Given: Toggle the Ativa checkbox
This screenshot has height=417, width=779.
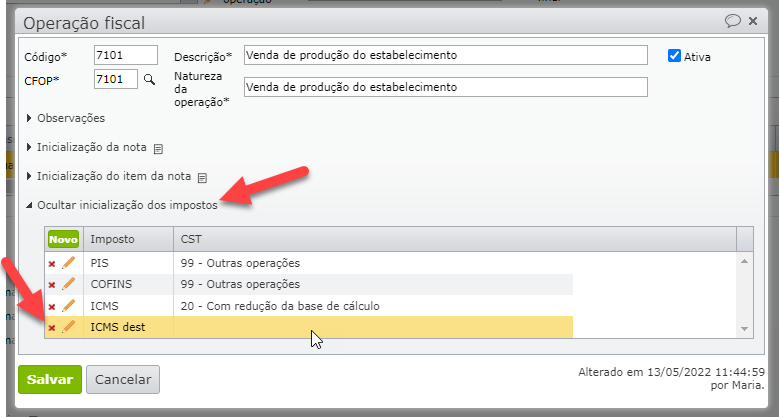Looking at the screenshot, I should pos(674,56).
